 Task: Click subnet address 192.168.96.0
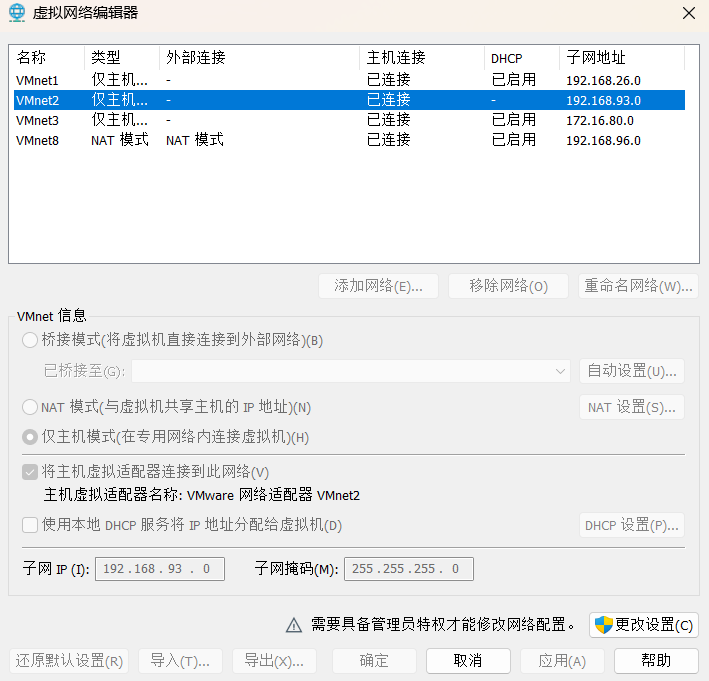(x=603, y=141)
